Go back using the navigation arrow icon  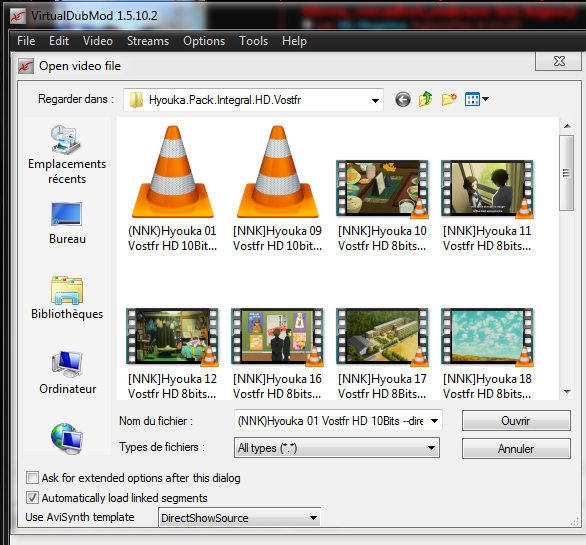(x=403, y=100)
